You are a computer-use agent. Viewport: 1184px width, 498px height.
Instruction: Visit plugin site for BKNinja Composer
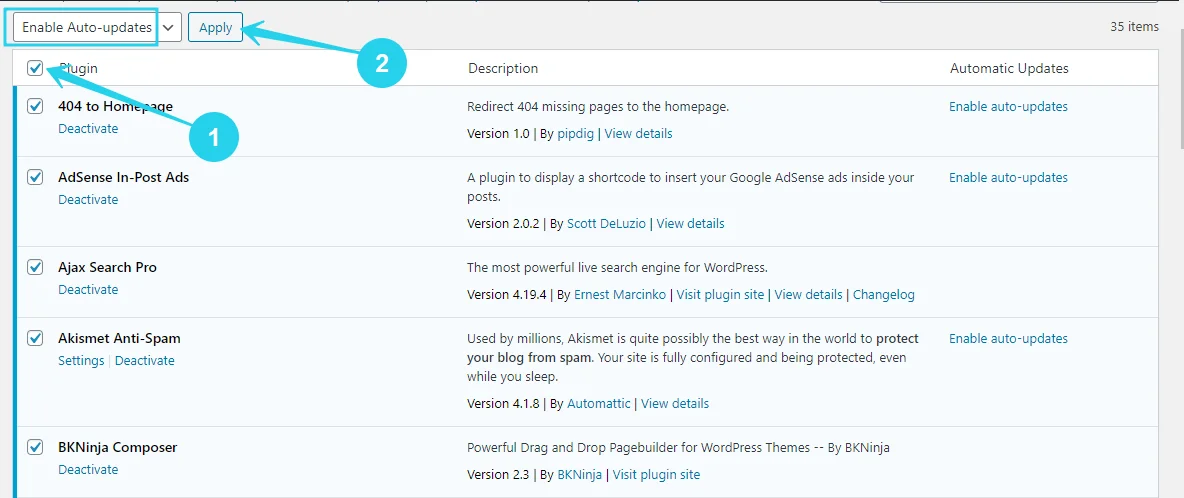pos(656,474)
